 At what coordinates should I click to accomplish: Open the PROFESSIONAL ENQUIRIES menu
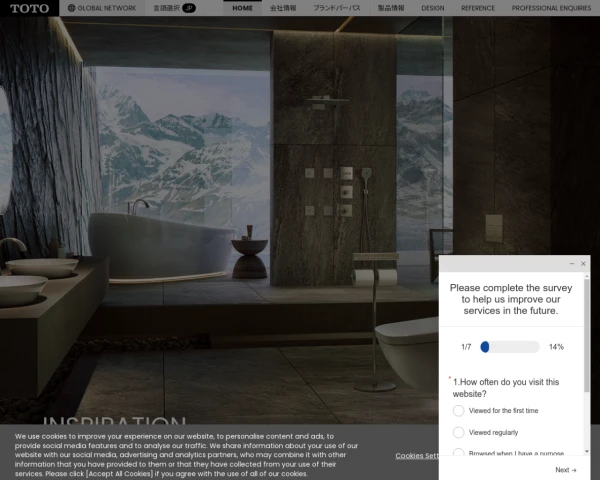[x=551, y=8]
